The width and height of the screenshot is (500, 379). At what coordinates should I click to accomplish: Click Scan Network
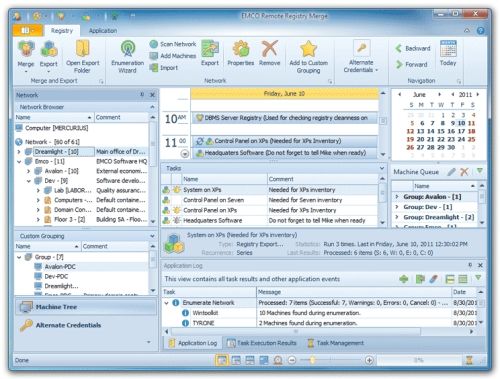pyautogui.click(x=173, y=44)
